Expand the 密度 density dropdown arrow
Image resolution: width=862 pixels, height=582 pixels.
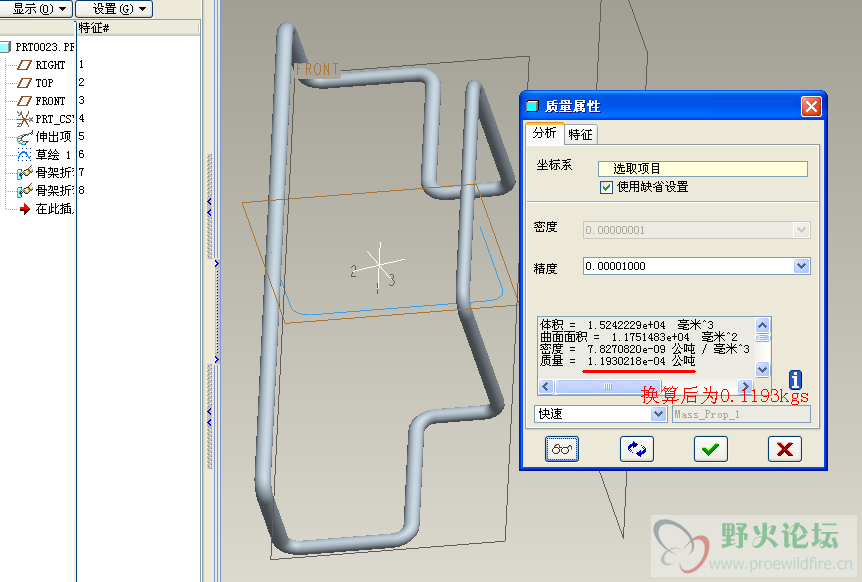tap(802, 230)
